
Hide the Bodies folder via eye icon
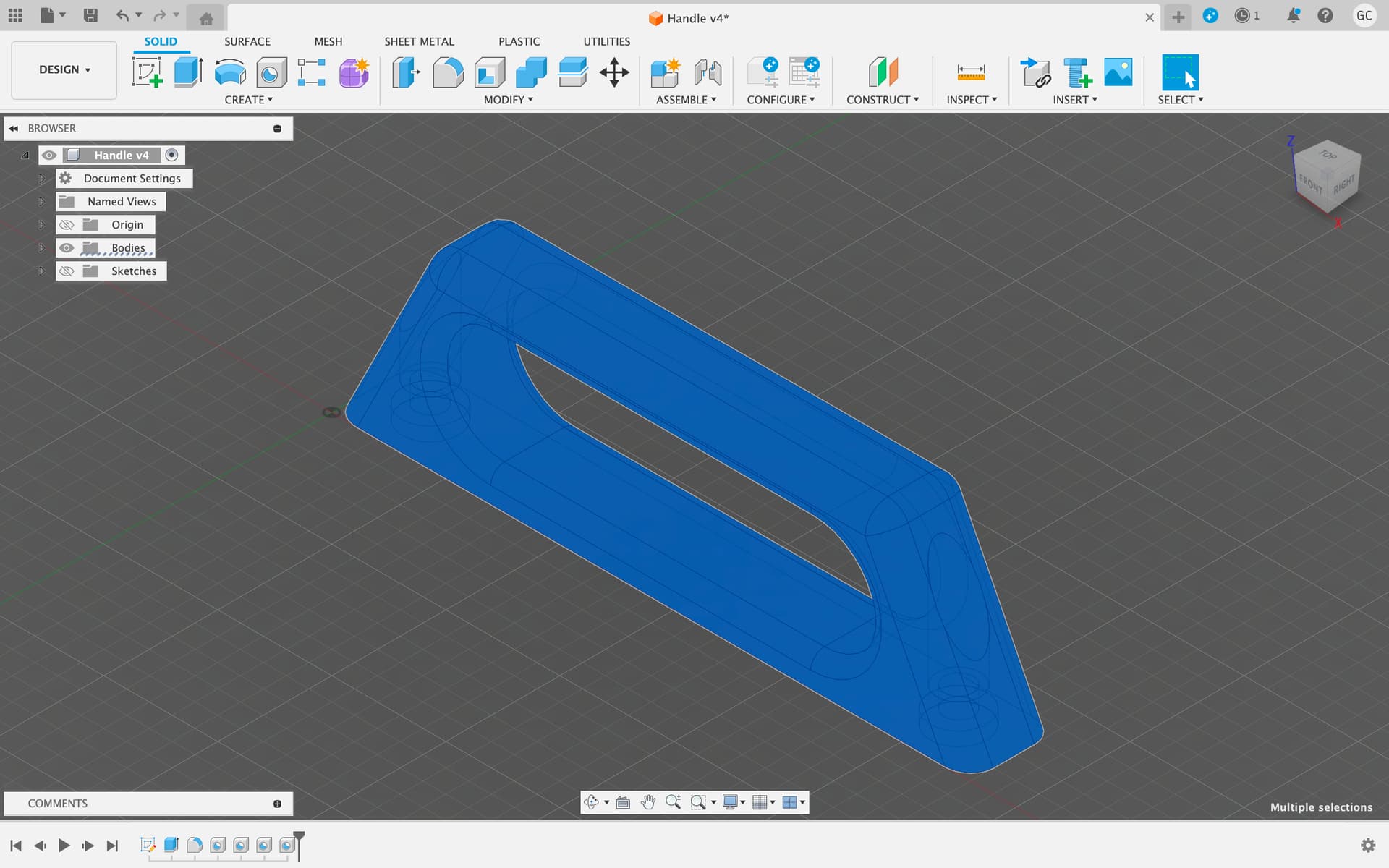[x=67, y=248]
